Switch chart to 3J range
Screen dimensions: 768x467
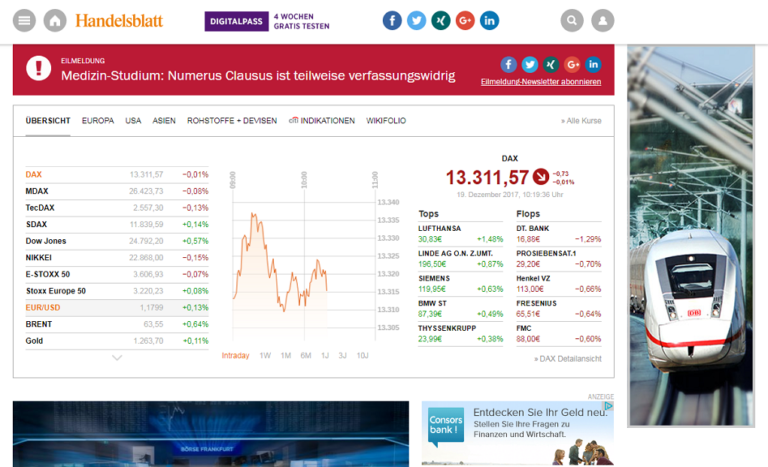(x=342, y=355)
